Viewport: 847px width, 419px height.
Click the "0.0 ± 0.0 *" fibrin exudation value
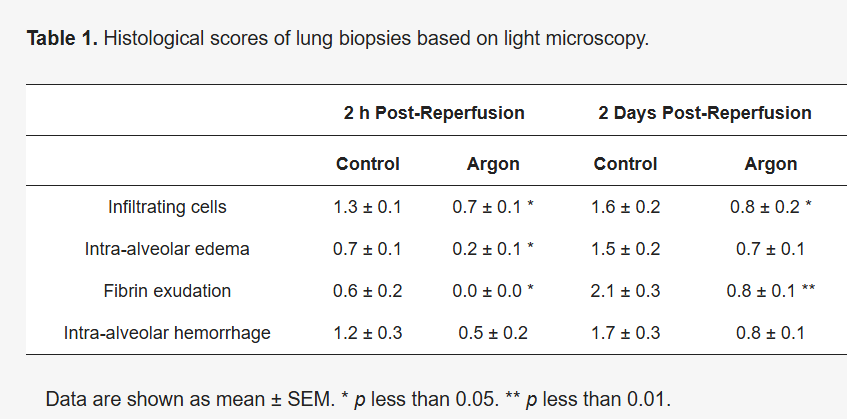[493, 291]
